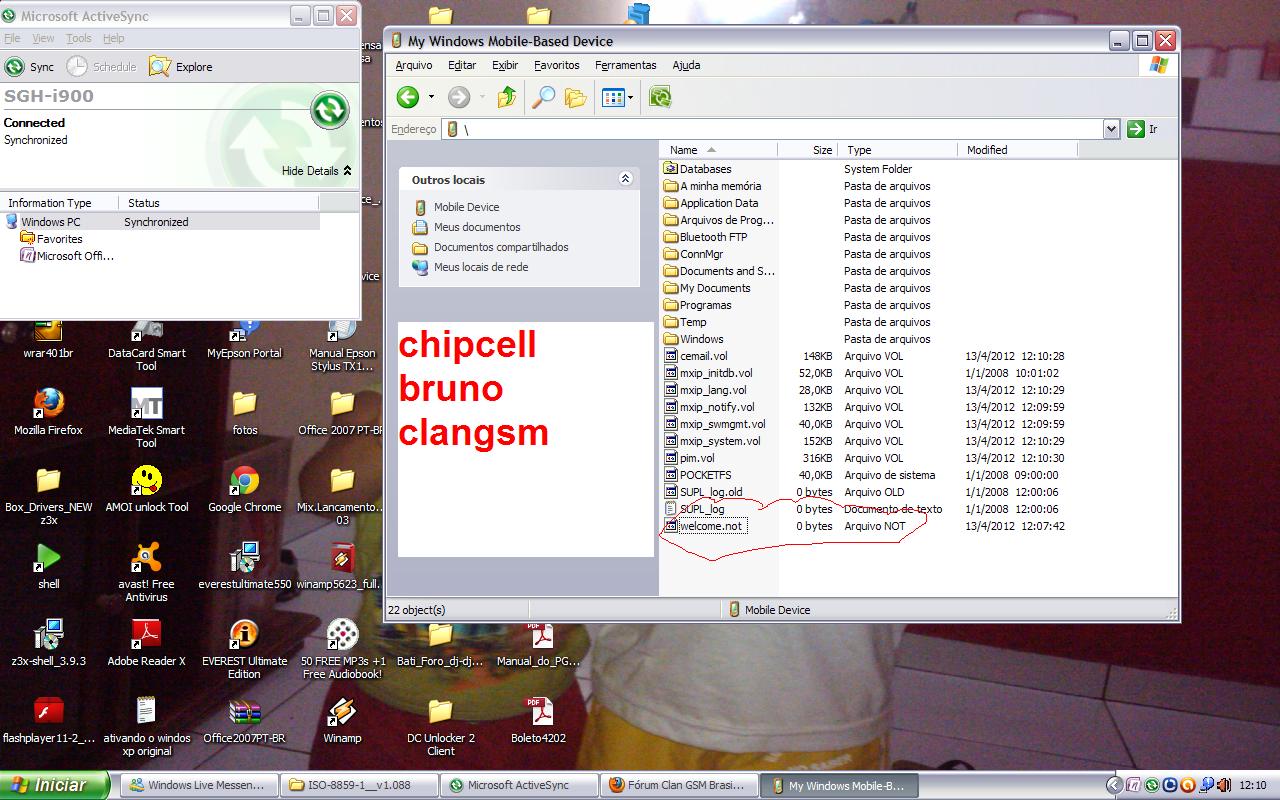1280x800 pixels.
Task: Open the Mozilla Firefox desktop icon
Action: coord(48,412)
